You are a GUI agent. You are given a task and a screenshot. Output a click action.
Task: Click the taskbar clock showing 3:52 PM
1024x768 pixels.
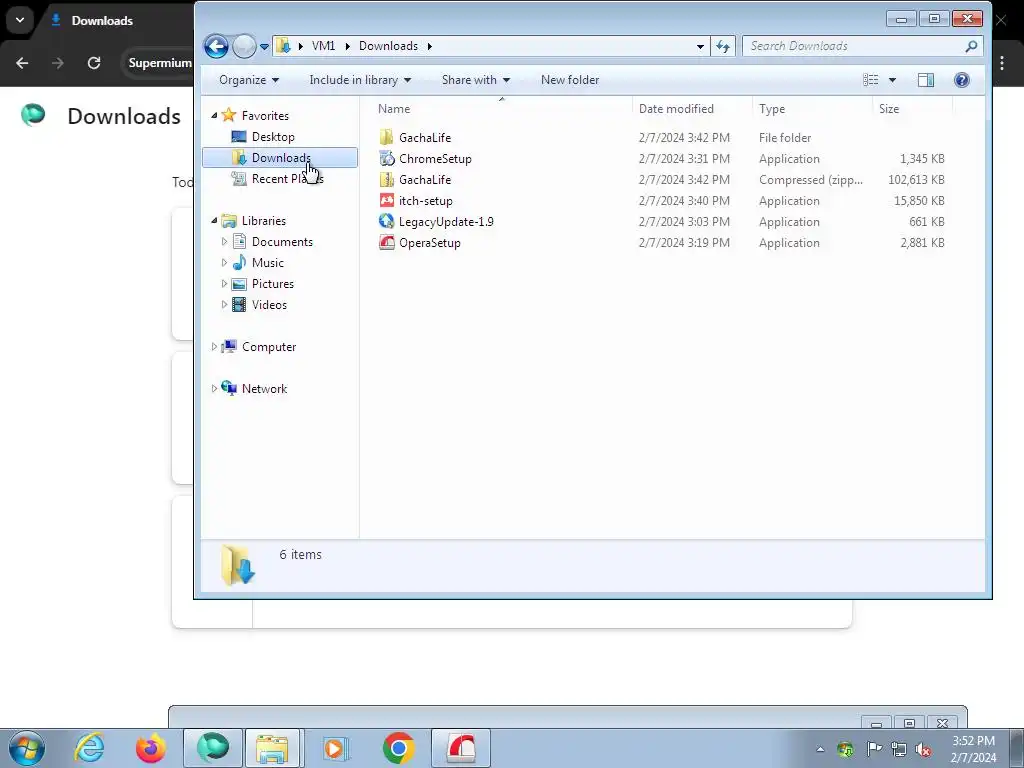tap(973, 749)
